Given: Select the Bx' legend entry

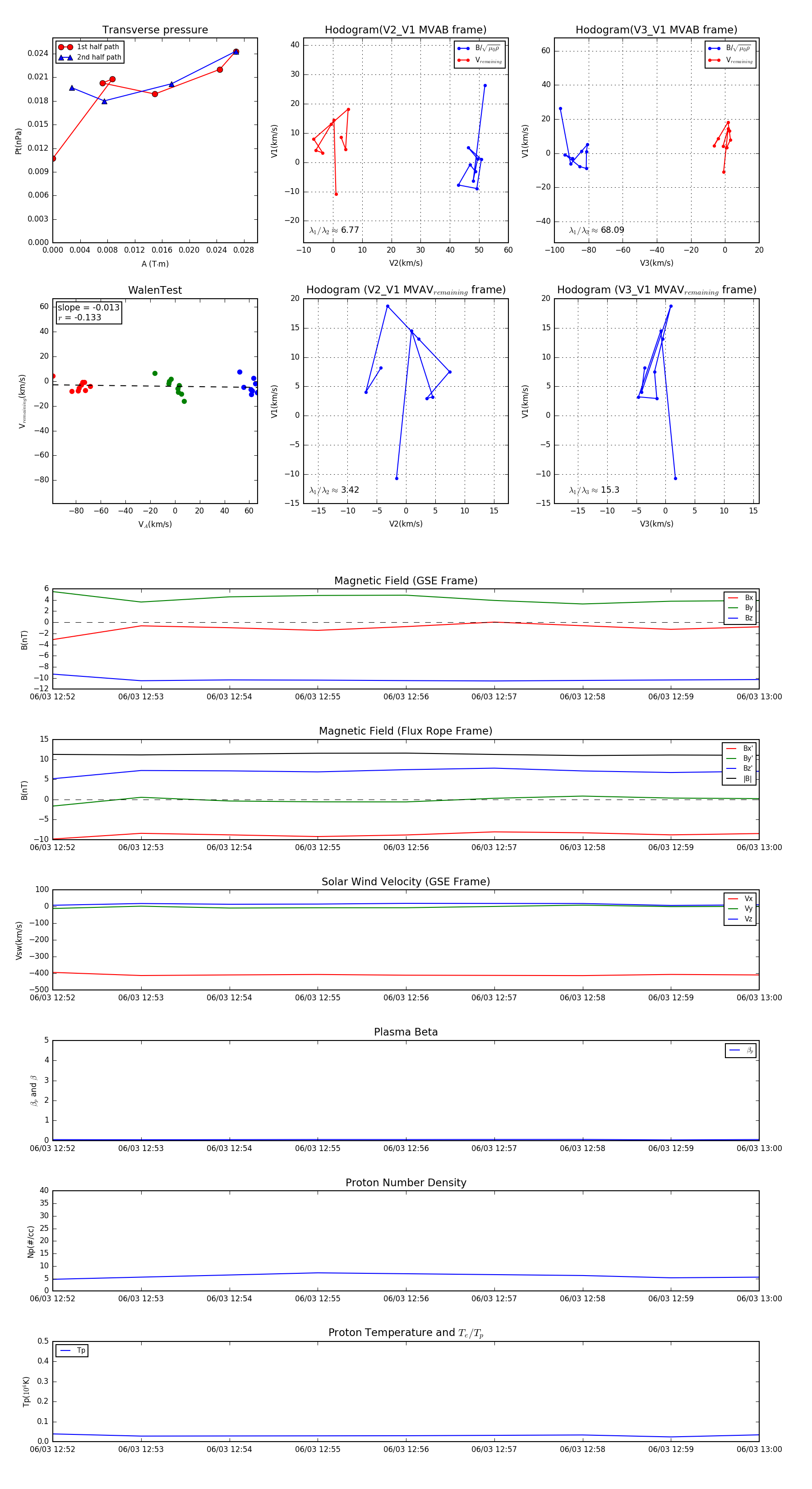Looking at the screenshot, I should point(739,748).
